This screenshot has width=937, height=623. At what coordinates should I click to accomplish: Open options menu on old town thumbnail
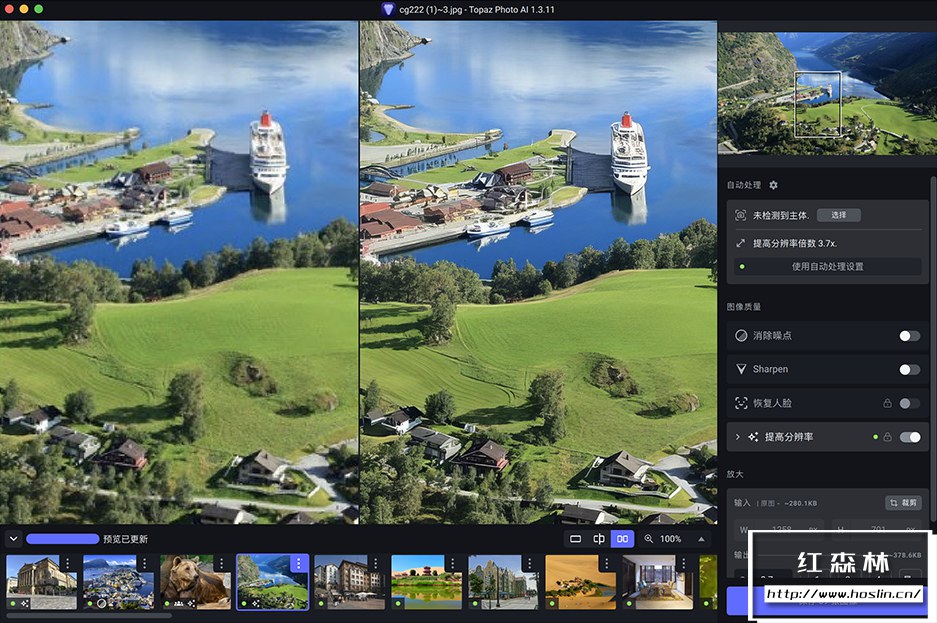(x=529, y=563)
